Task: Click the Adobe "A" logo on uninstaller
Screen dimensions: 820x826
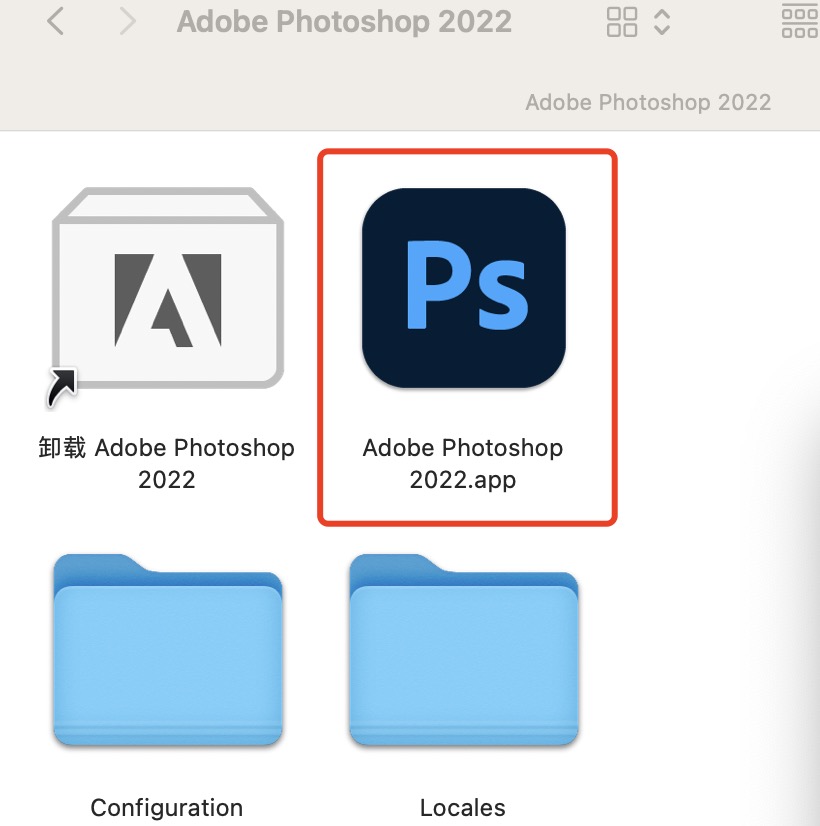Action: pyautogui.click(x=167, y=300)
